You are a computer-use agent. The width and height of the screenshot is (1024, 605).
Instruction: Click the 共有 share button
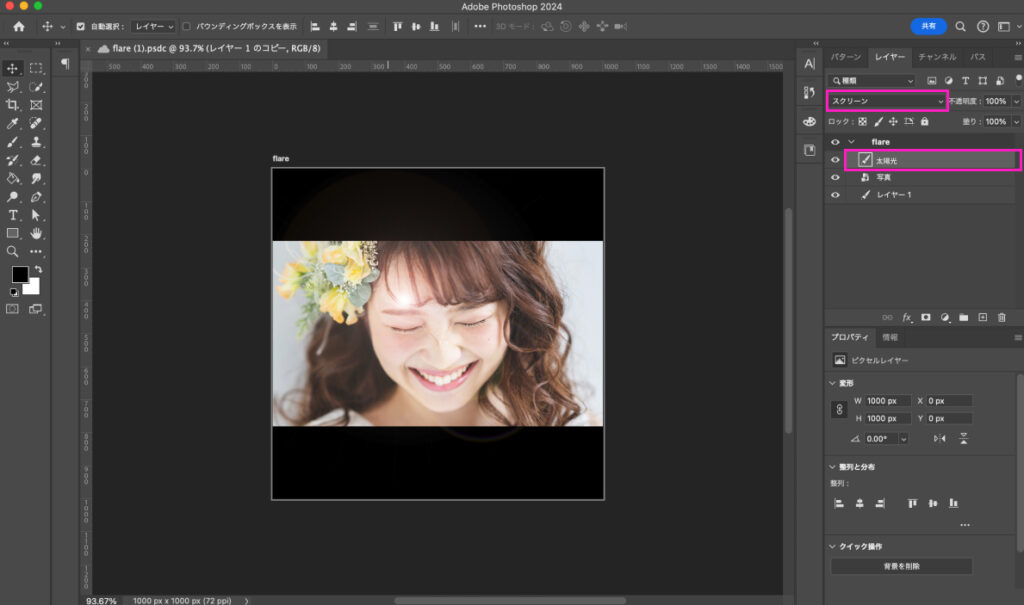tap(928, 26)
